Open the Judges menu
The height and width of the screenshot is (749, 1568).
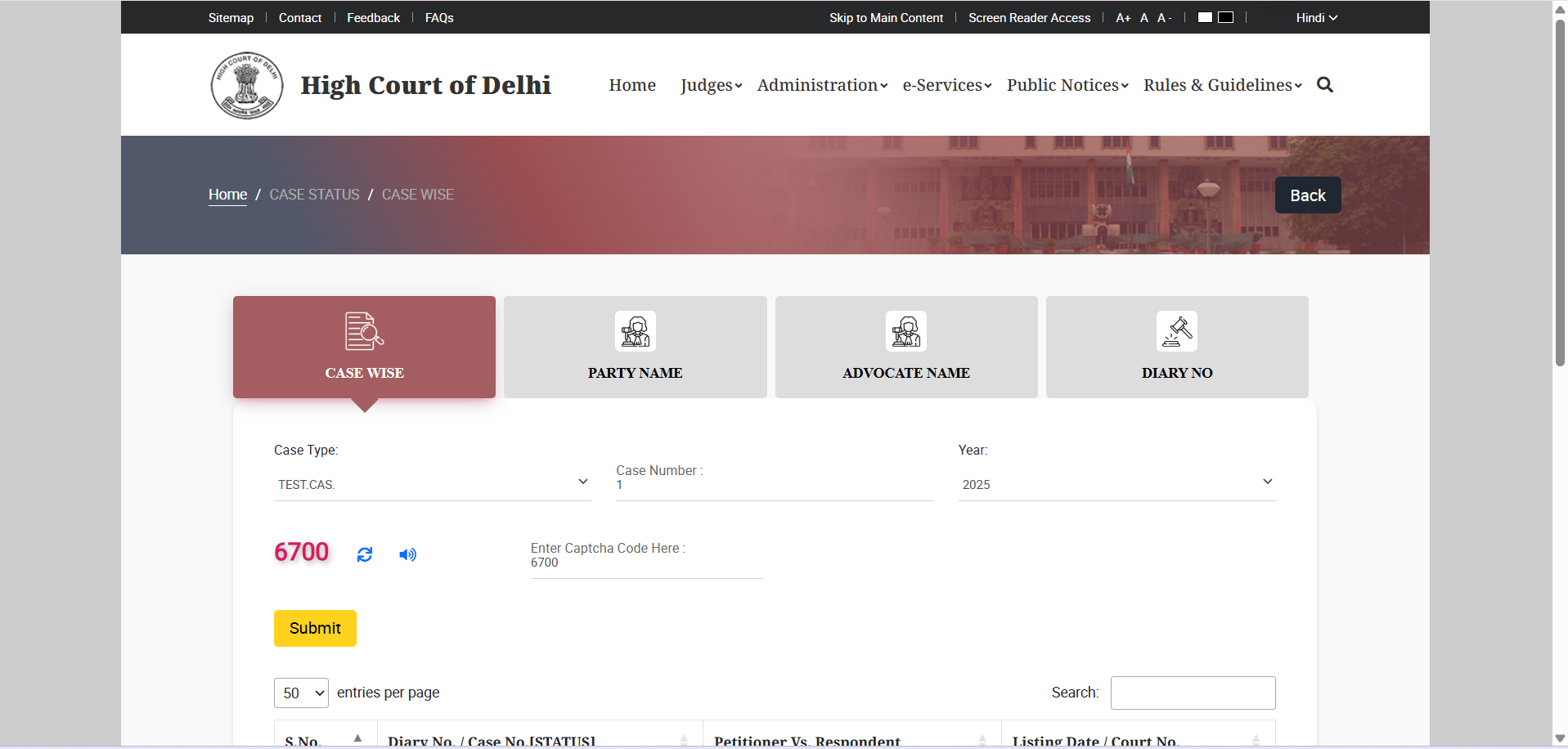pos(711,85)
